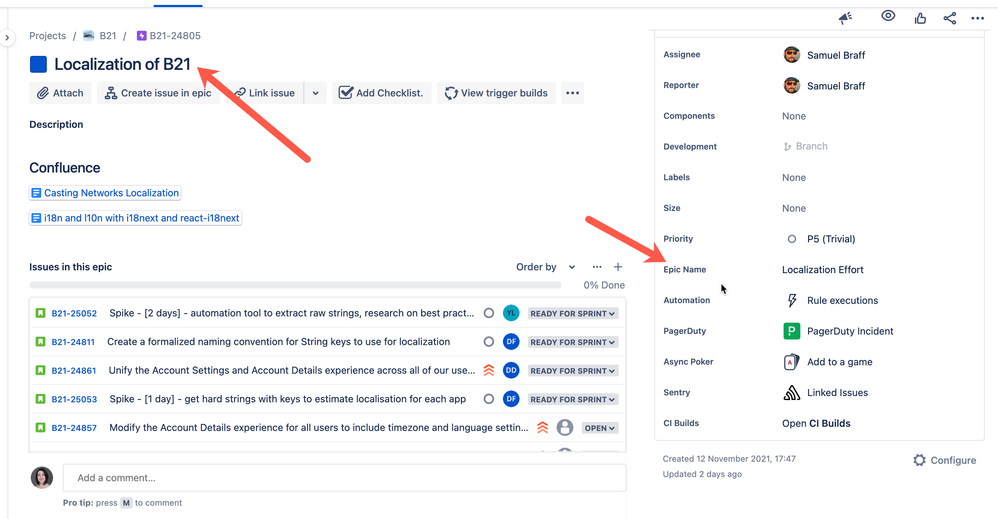Image resolution: width=998 pixels, height=519 pixels.
Task: Change Priority P5 (Trivial)
Action: tap(821, 239)
